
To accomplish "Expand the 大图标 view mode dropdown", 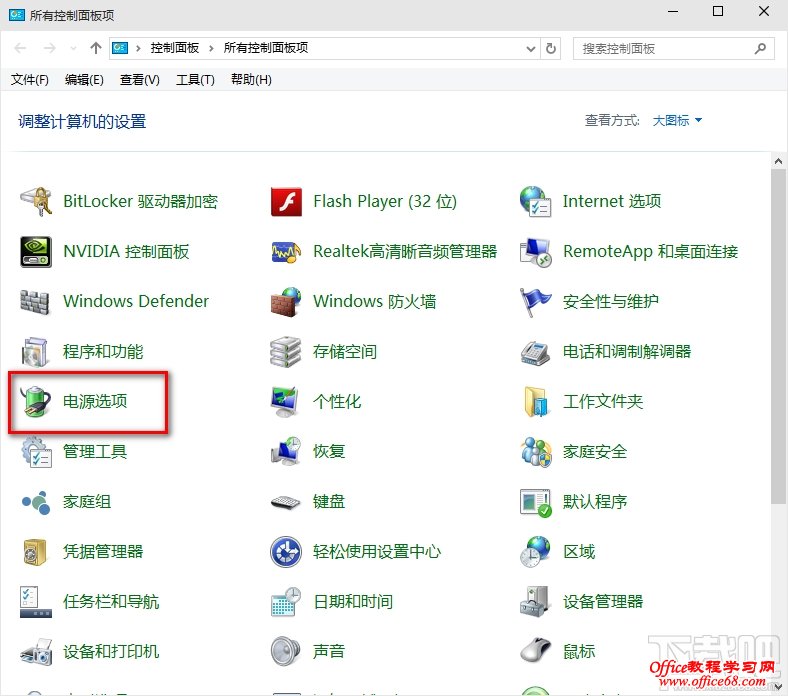I will (x=677, y=121).
